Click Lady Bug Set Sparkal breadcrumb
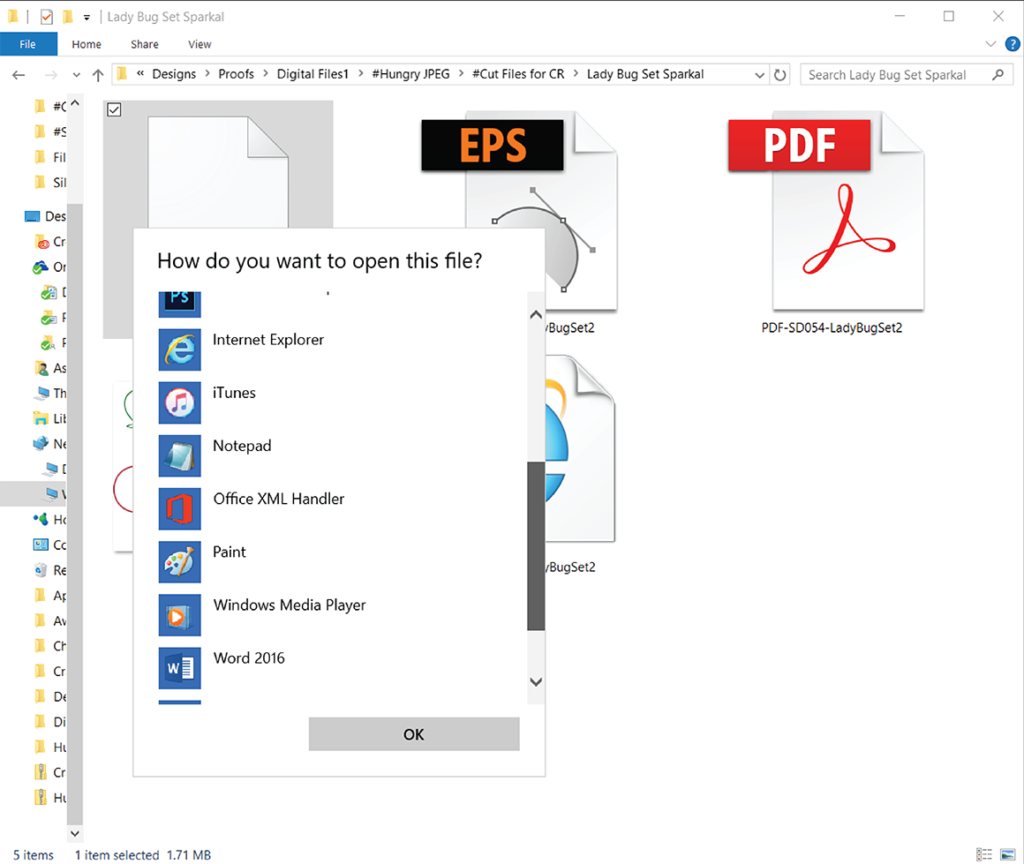Screen dimensions: 1024x864 pos(645,74)
